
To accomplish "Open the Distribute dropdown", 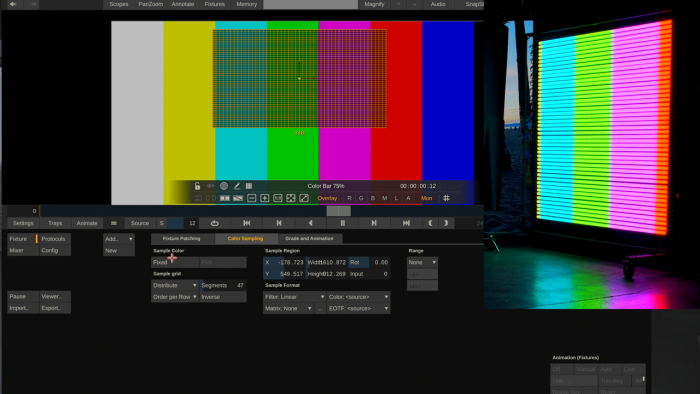I will point(175,286).
